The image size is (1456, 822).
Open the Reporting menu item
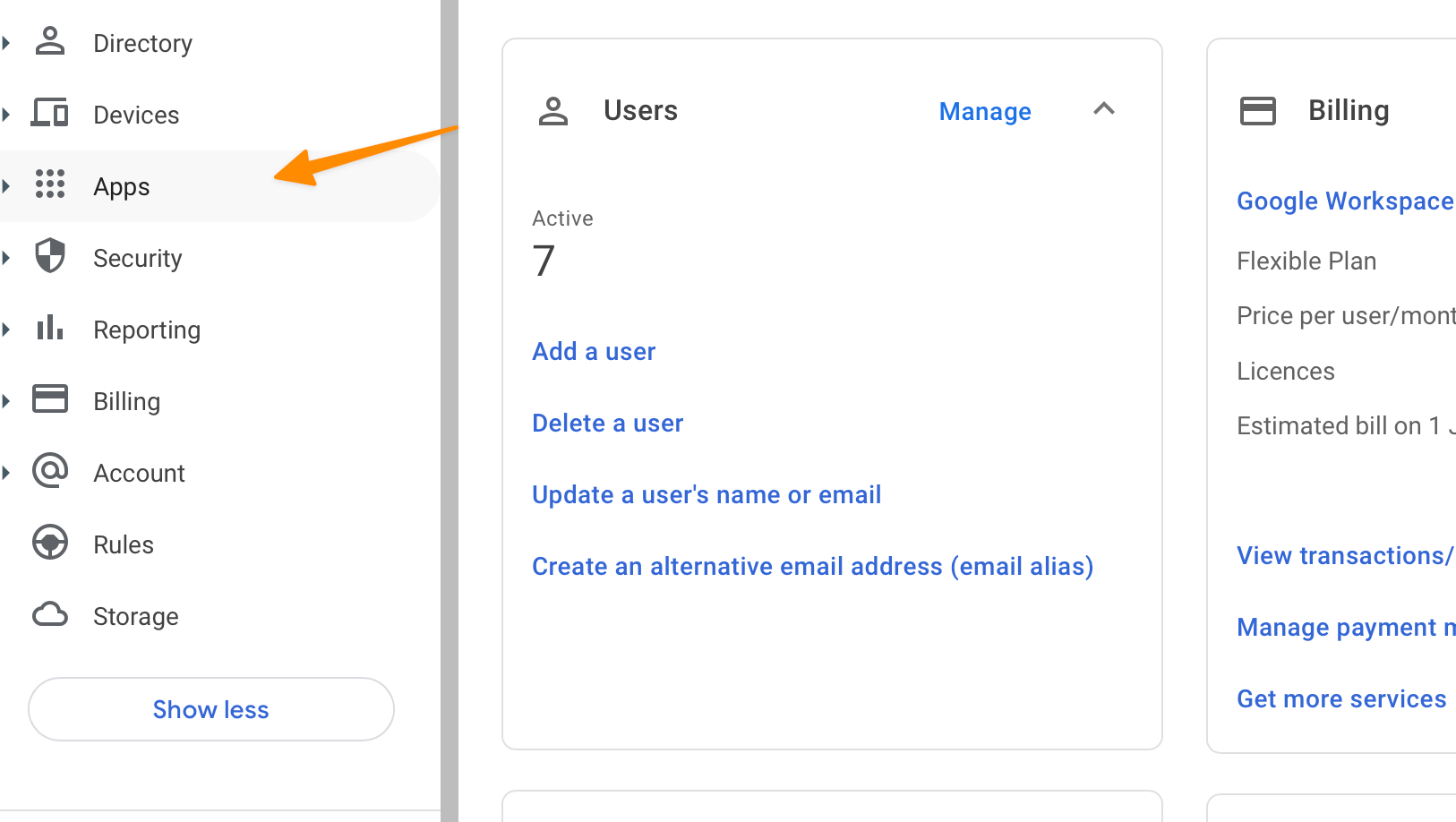pyautogui.click(x=147, y=330)
